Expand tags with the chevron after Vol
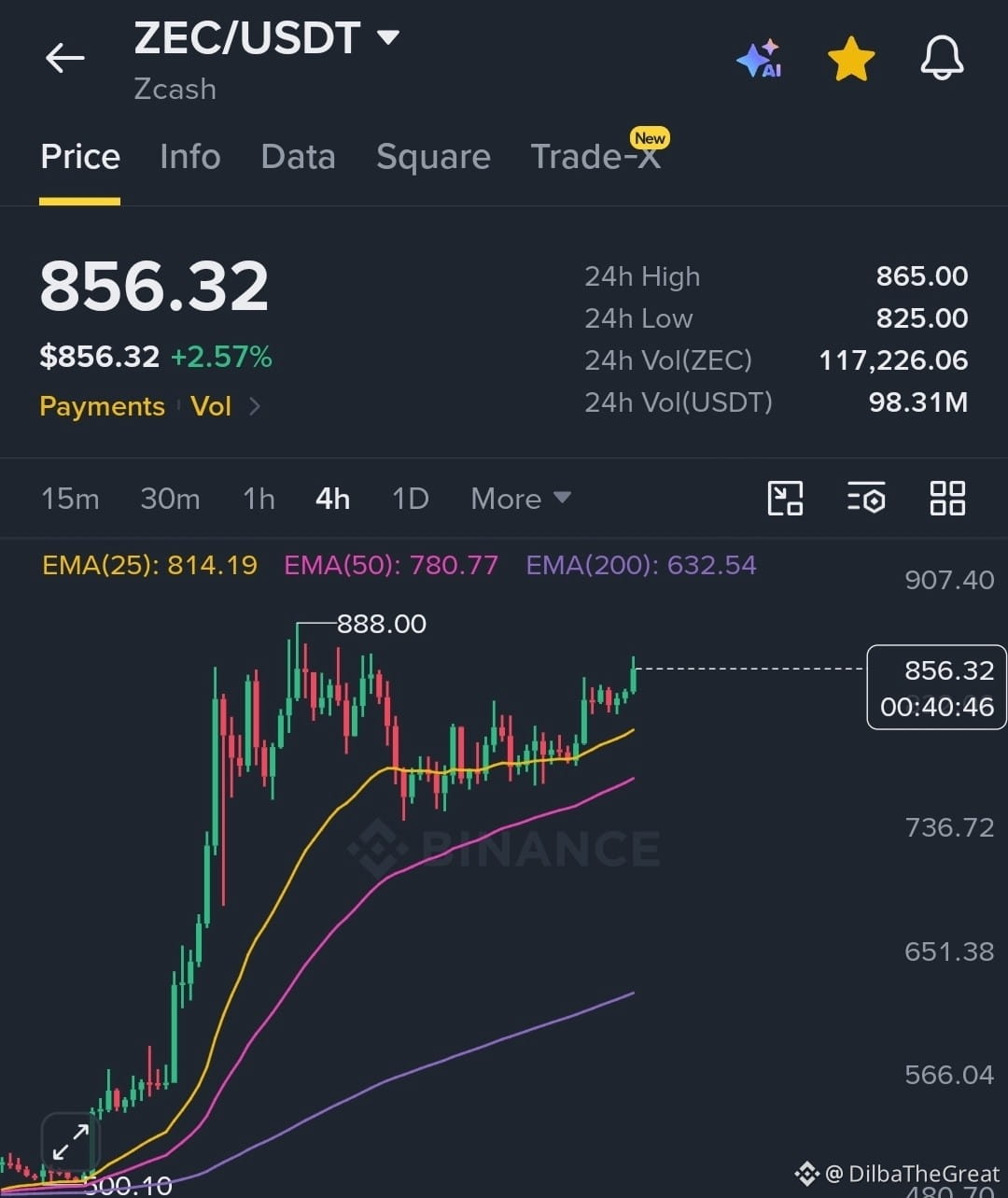Image resolution: width=1008 pixels, height=1198 pixels. 255,406
